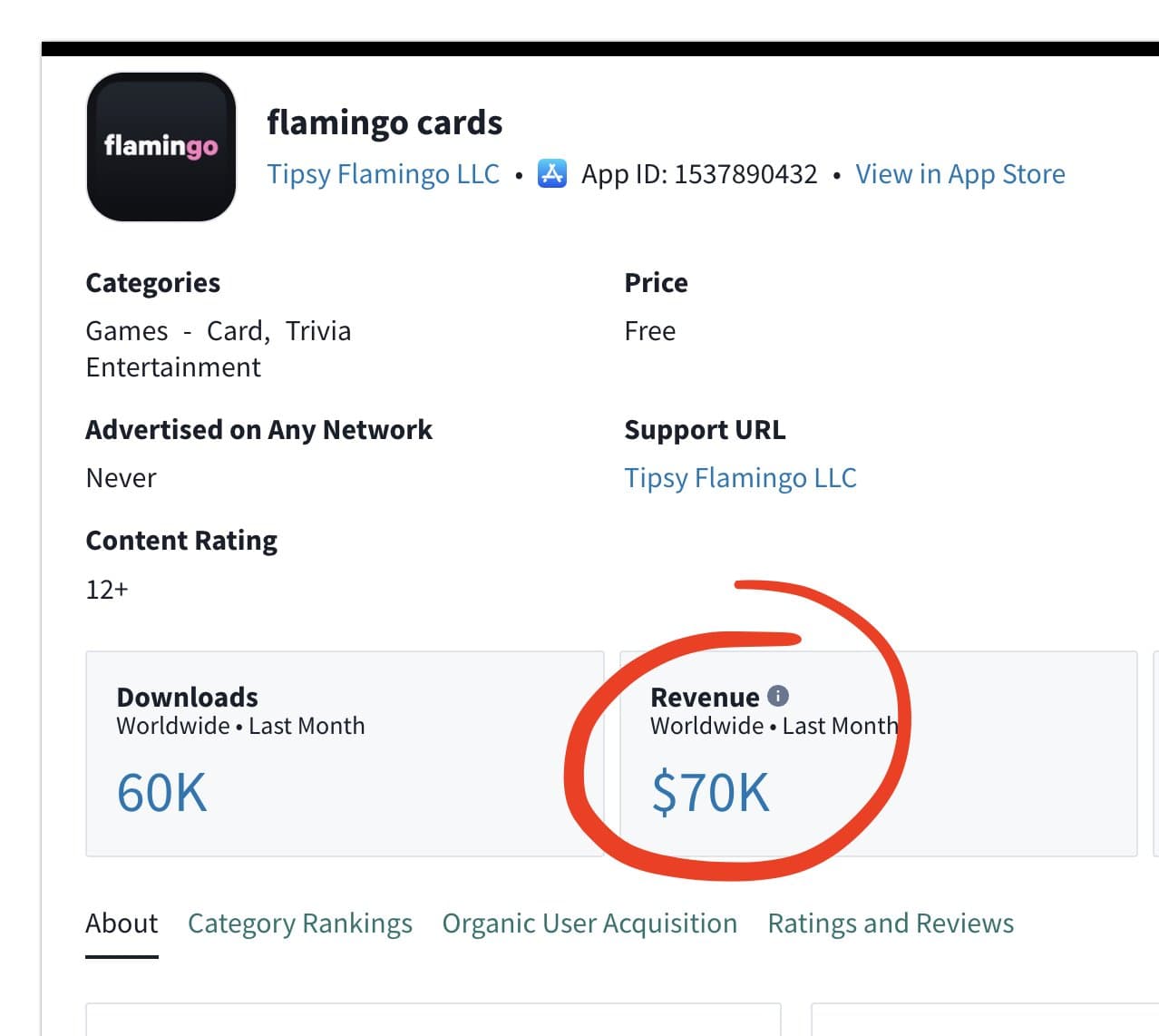Click the flamingo cards app title
This screenshot has height=1036, width=1159.
coord(385,122)
